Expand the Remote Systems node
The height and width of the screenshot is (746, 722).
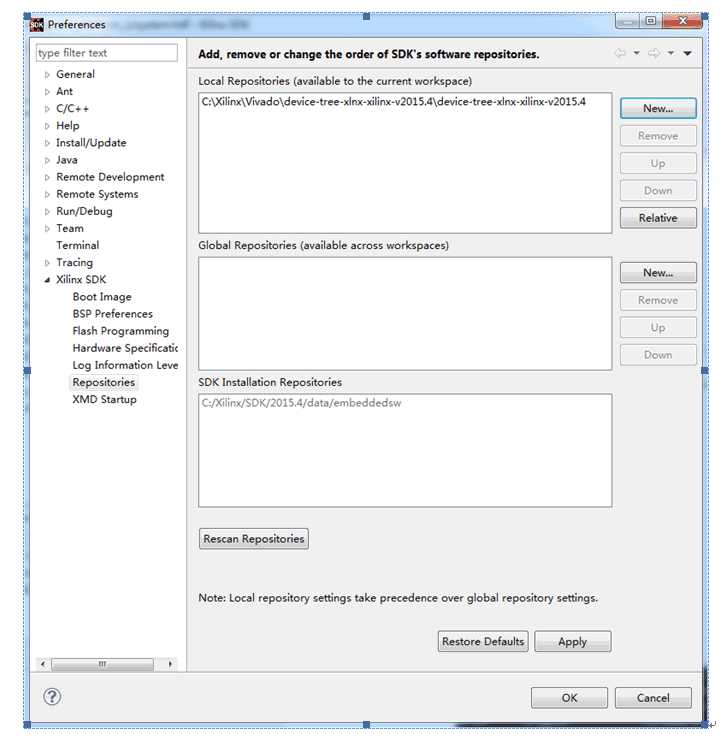pyautogui.click(x=47, y=194)
